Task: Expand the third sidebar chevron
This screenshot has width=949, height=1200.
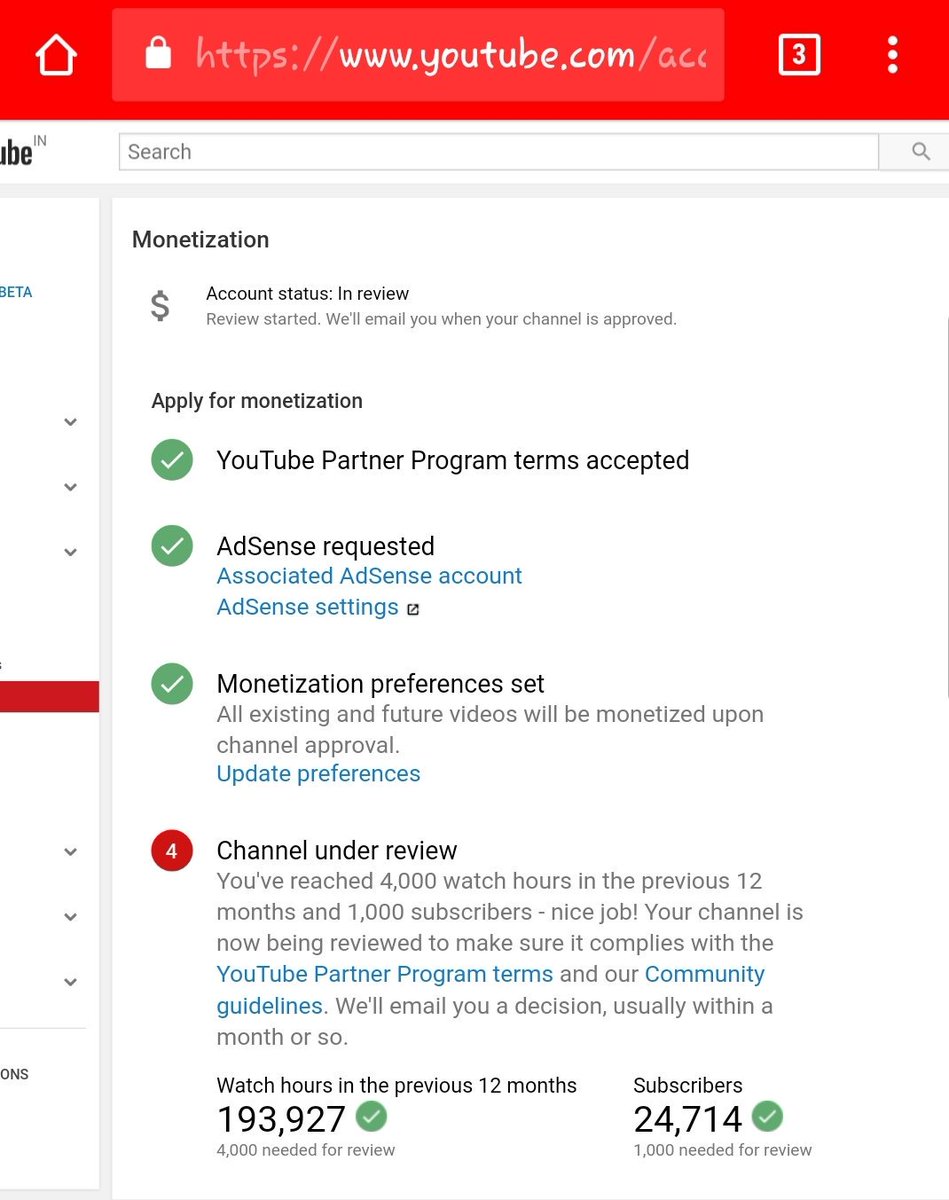Action: pyautogui.click(x=70, y=552)
